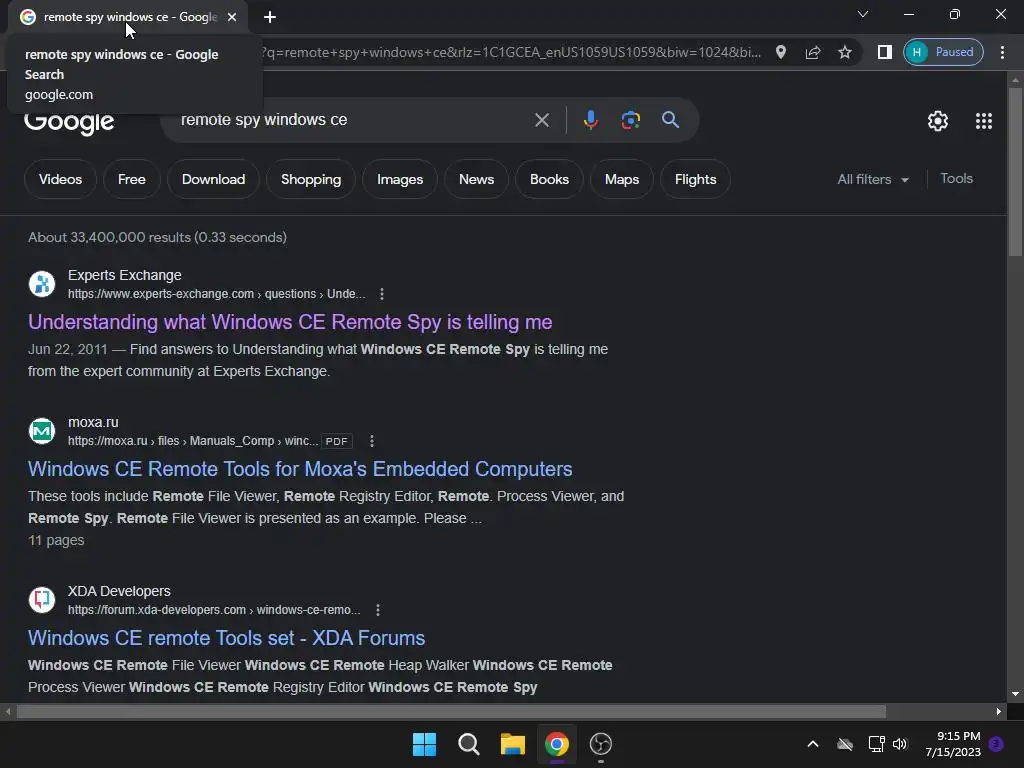This screenshot has width=1024, height=768.
Task: Open Windows taskbar search
Action: [468, 744]
